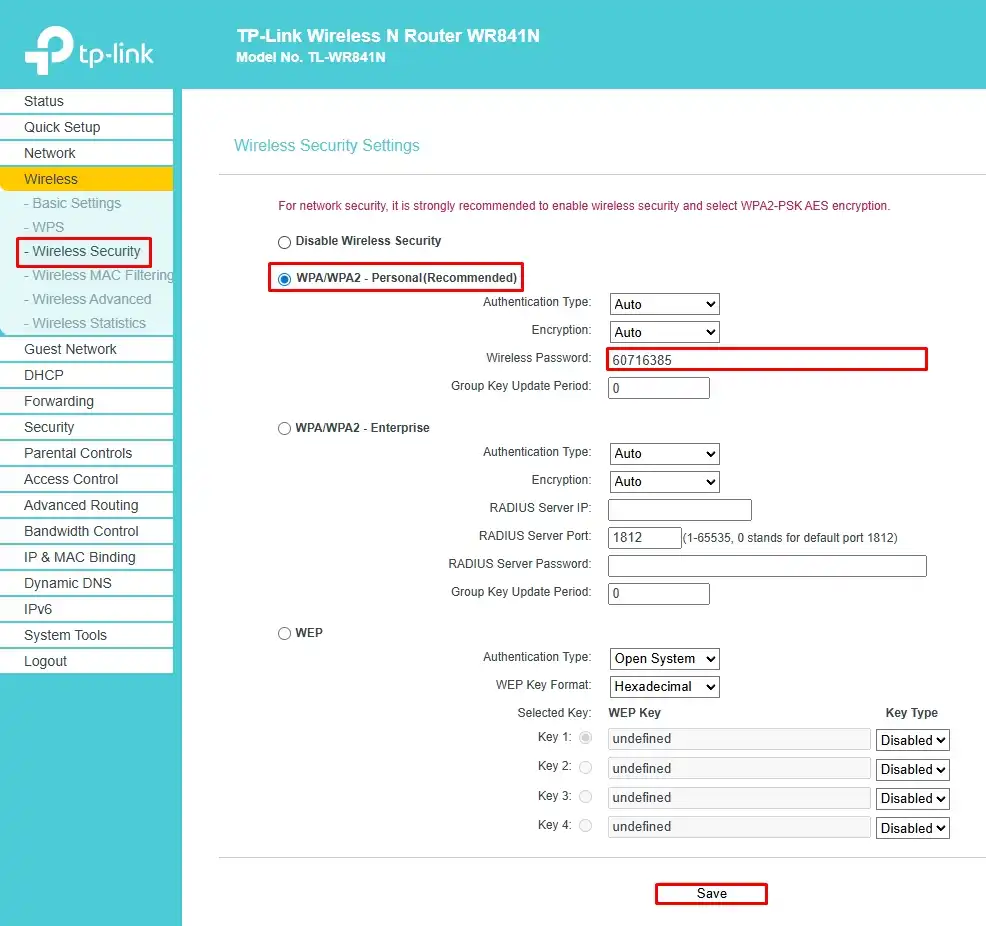Open the WEP Key Format dropdown
Image resolution: width=986 pixels, height=926 pixels.
coord(663,687)
